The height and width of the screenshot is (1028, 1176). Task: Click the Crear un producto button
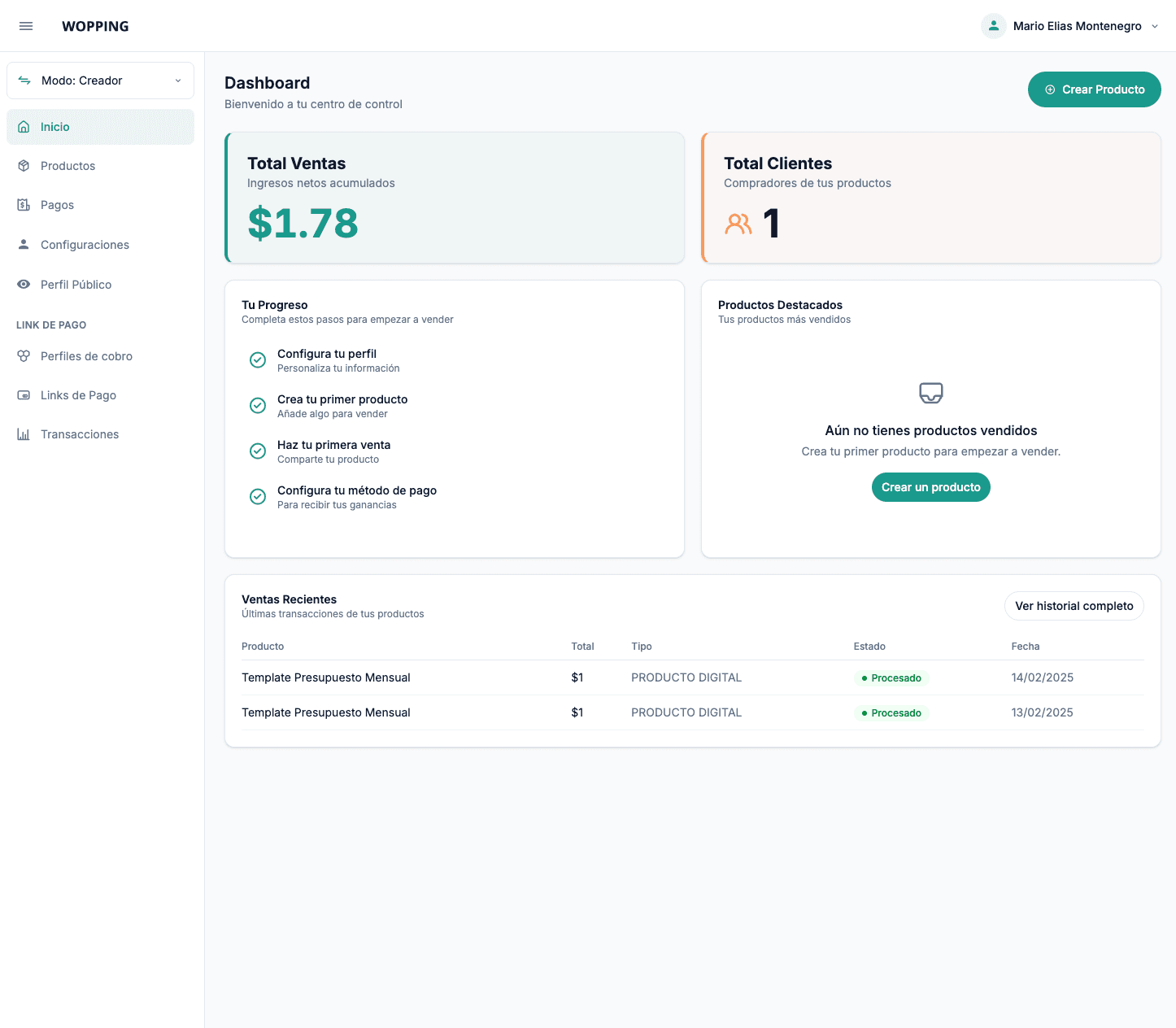pos(931,487)
